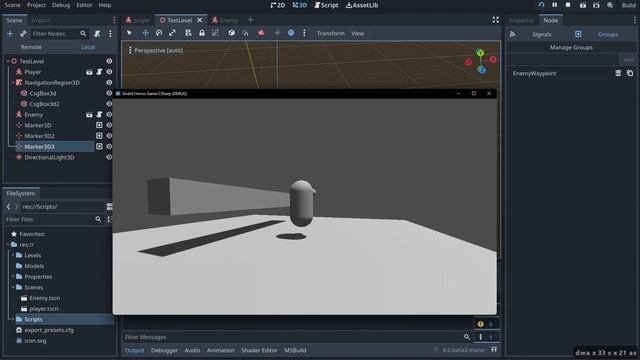Viewport: 640px width, 360px height.
Task: Activate the Rotate Mode tool
Action: [x=159, y=33]
